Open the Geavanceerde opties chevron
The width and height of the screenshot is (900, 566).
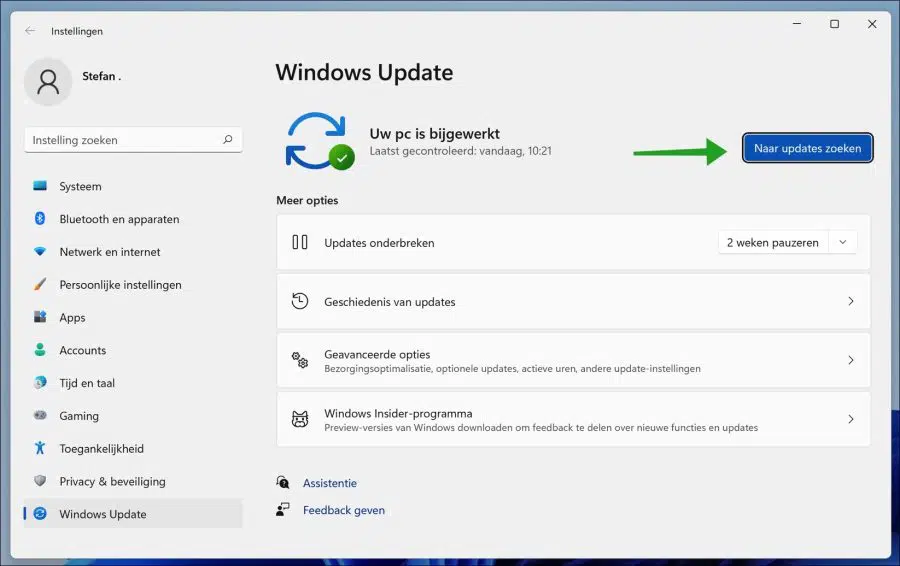[x=851, y=360]
